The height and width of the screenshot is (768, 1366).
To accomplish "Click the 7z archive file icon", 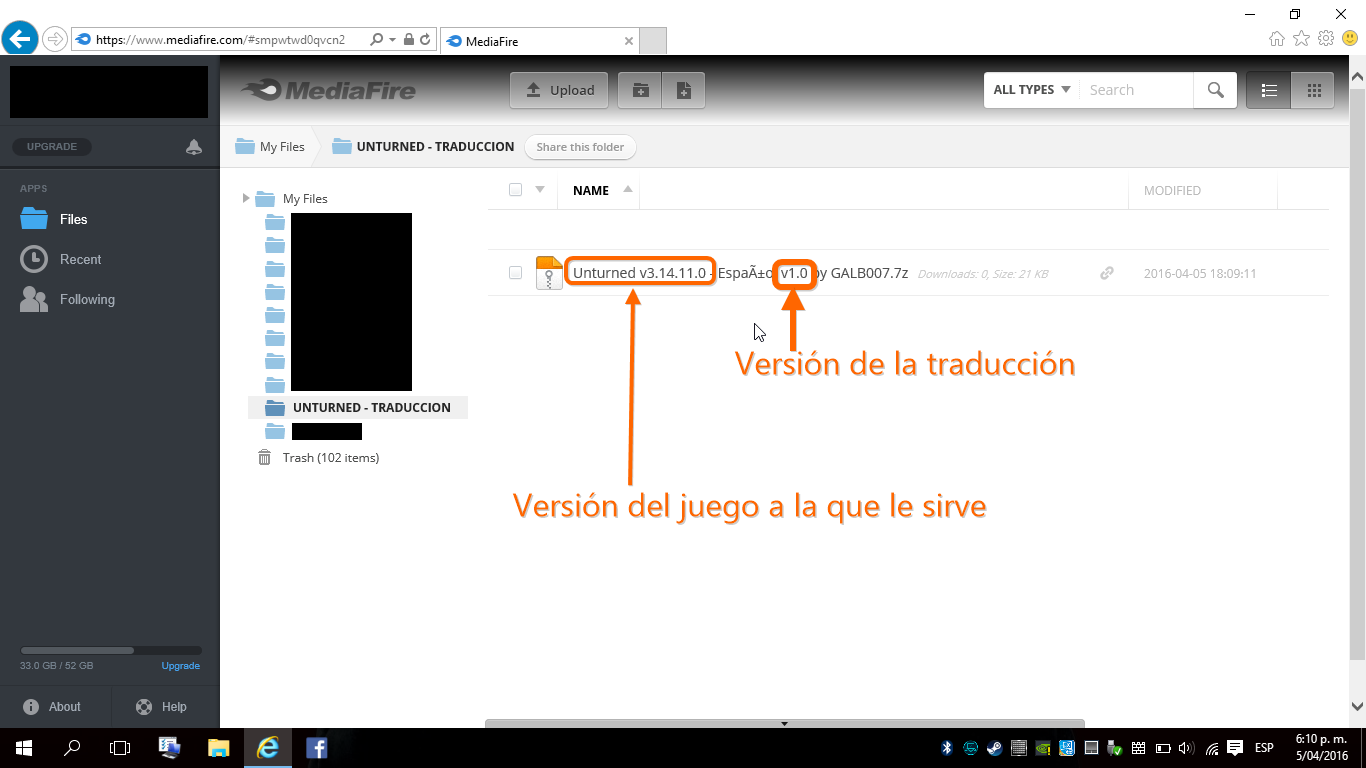I will click(x=549, y=273).
